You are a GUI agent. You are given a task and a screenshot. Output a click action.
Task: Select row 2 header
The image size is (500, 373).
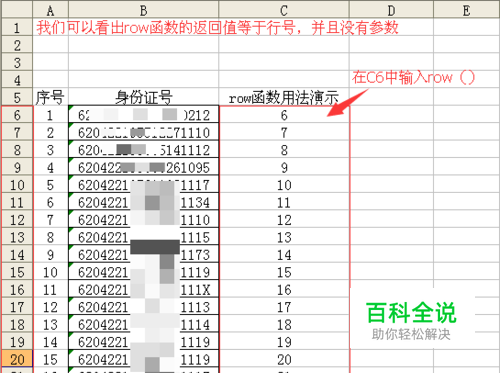(x=17, y=45)
